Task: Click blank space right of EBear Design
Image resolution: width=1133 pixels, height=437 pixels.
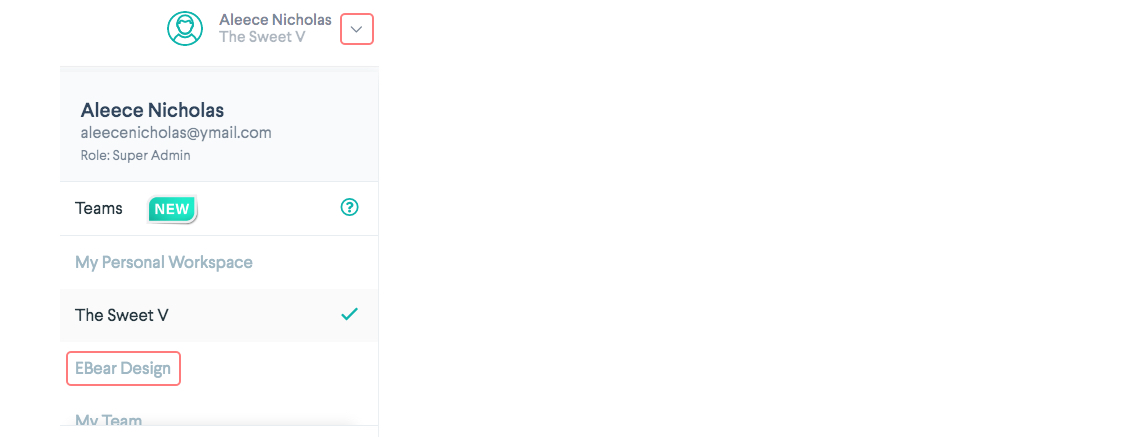Action: pos(280,368)
